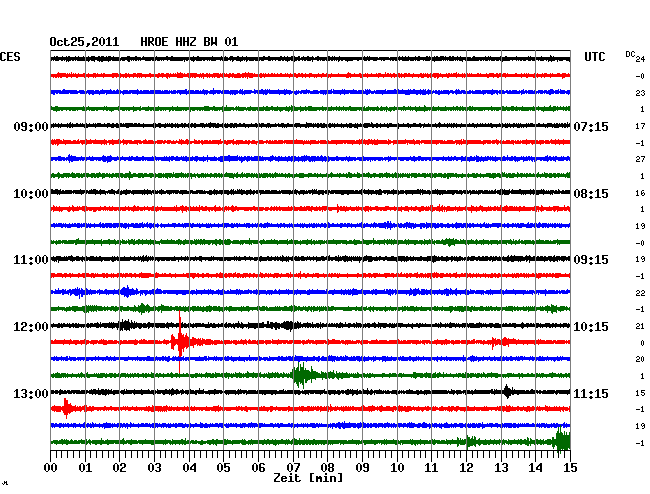Select DC value 21 in right column

(x=640, y=326)
